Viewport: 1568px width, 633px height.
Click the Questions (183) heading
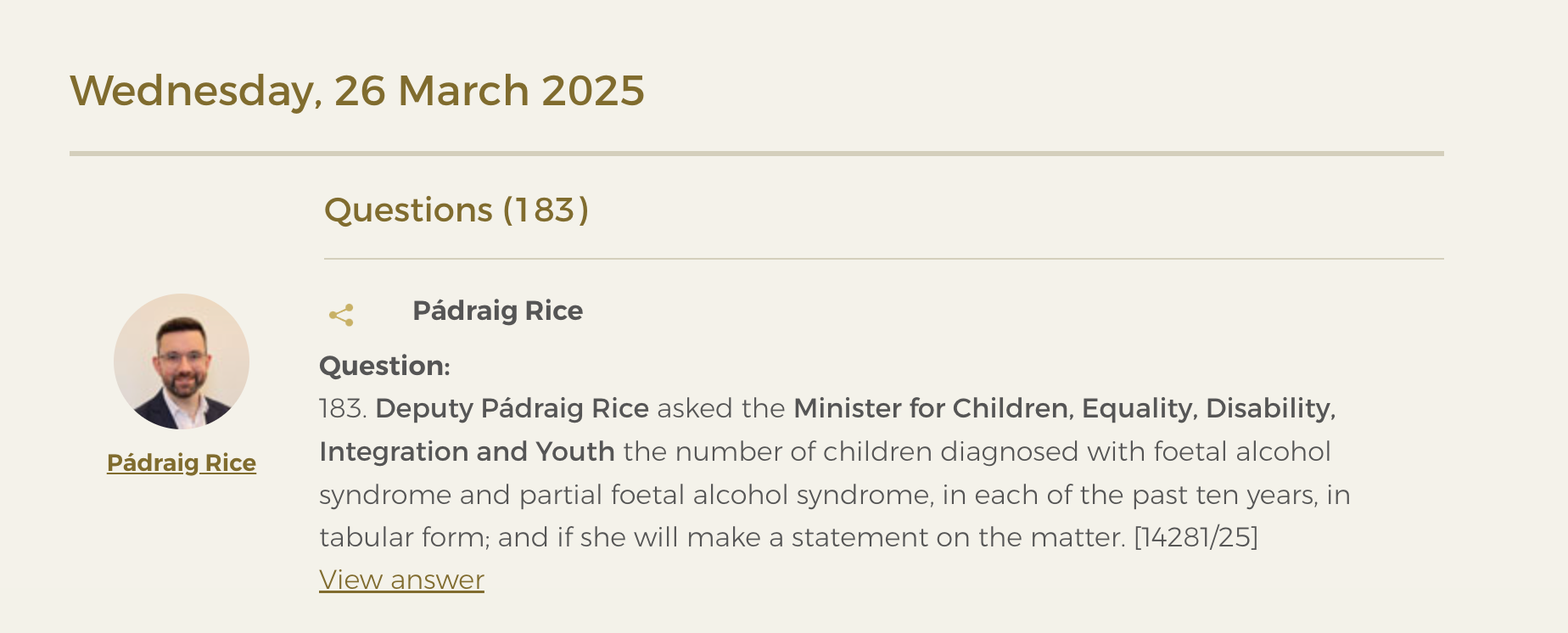click(456, 210)
